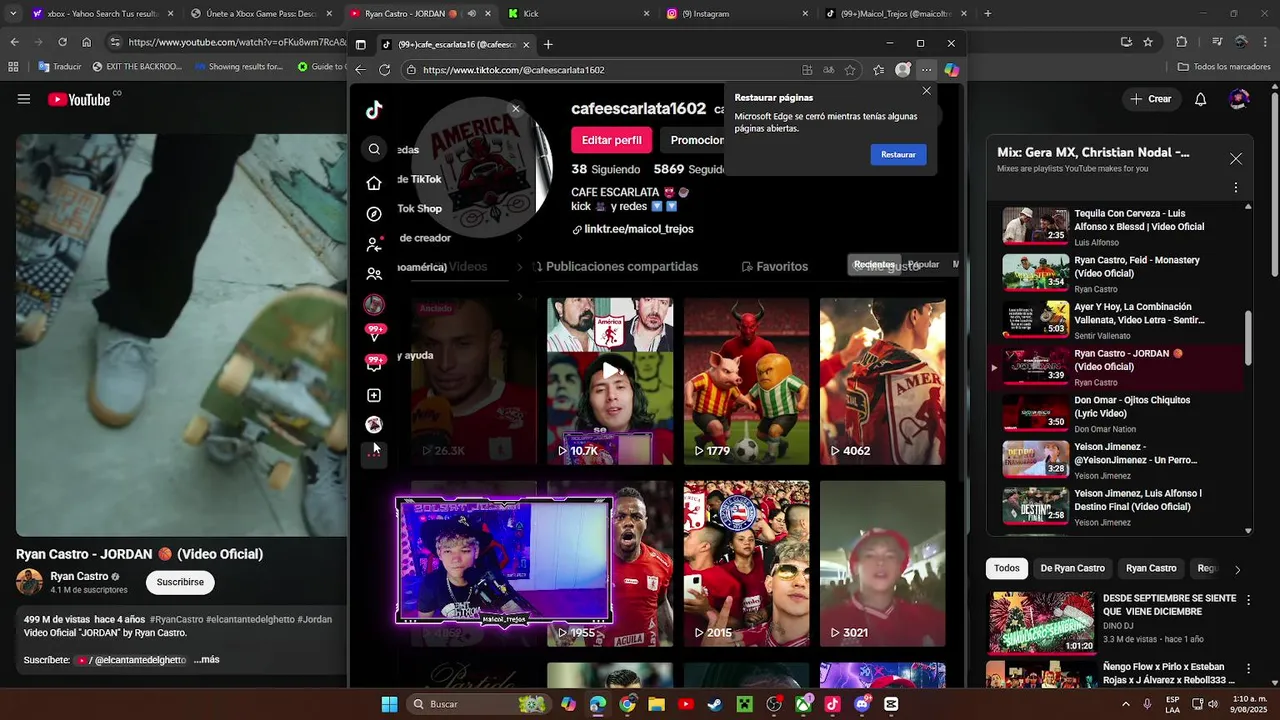
Task: Open Steam from the taskbar
Action: coord(715,704)
